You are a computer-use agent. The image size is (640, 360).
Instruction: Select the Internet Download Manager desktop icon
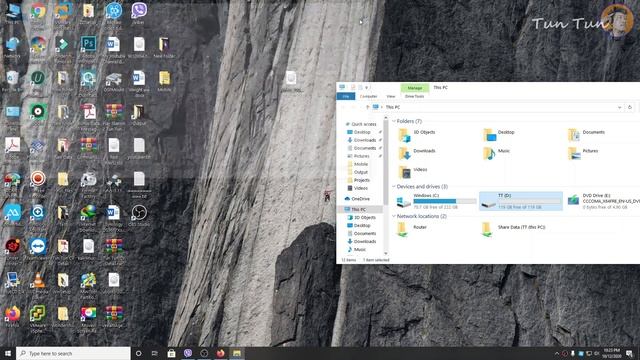(x=88, y=213)
